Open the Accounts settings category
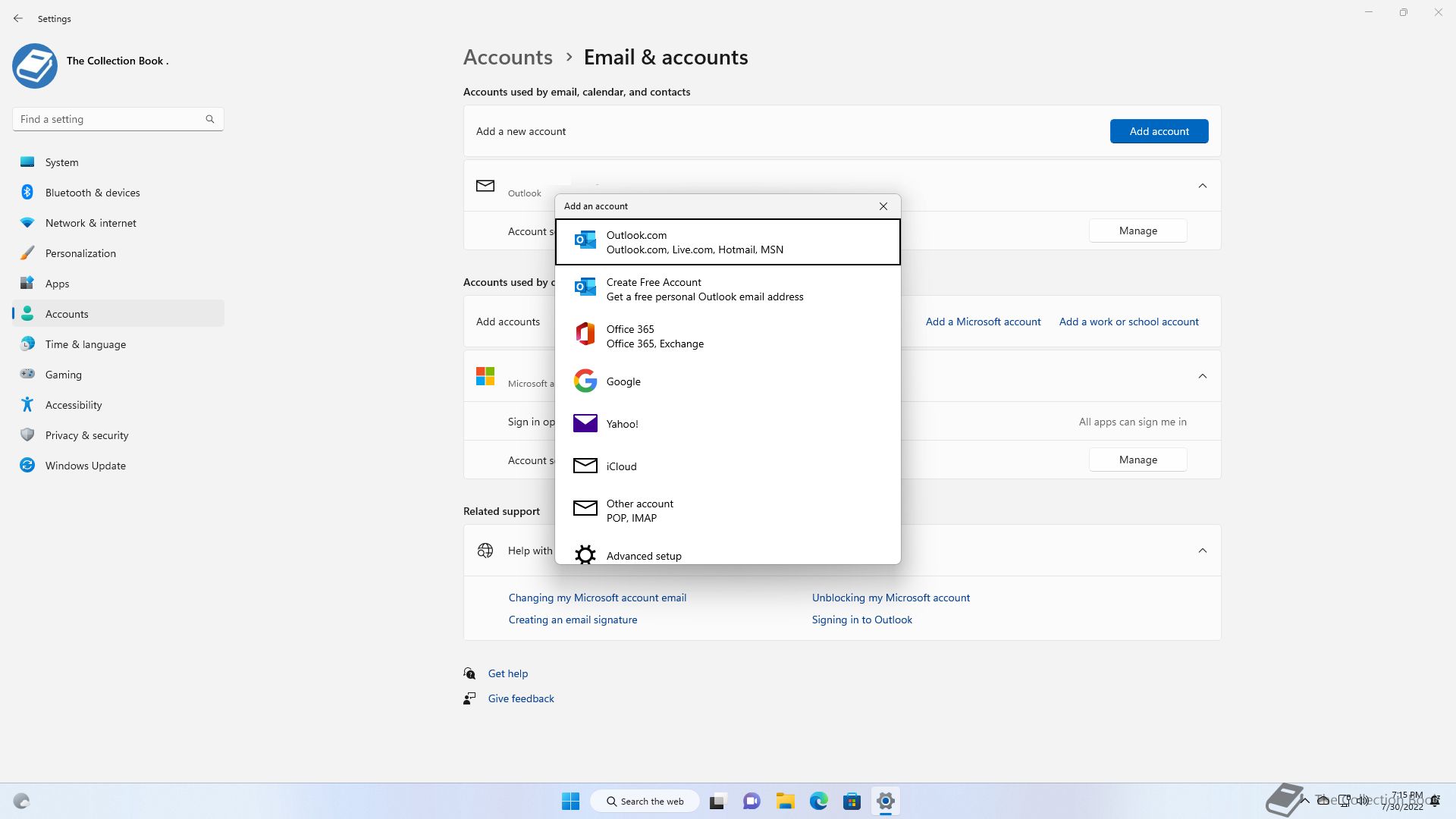 (118, 314)
